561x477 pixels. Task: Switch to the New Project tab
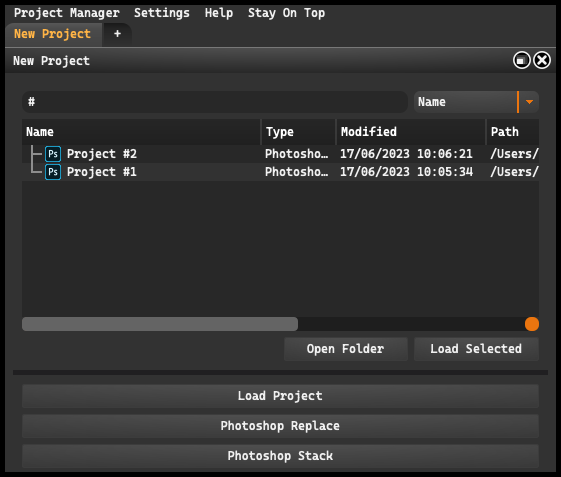53,34
